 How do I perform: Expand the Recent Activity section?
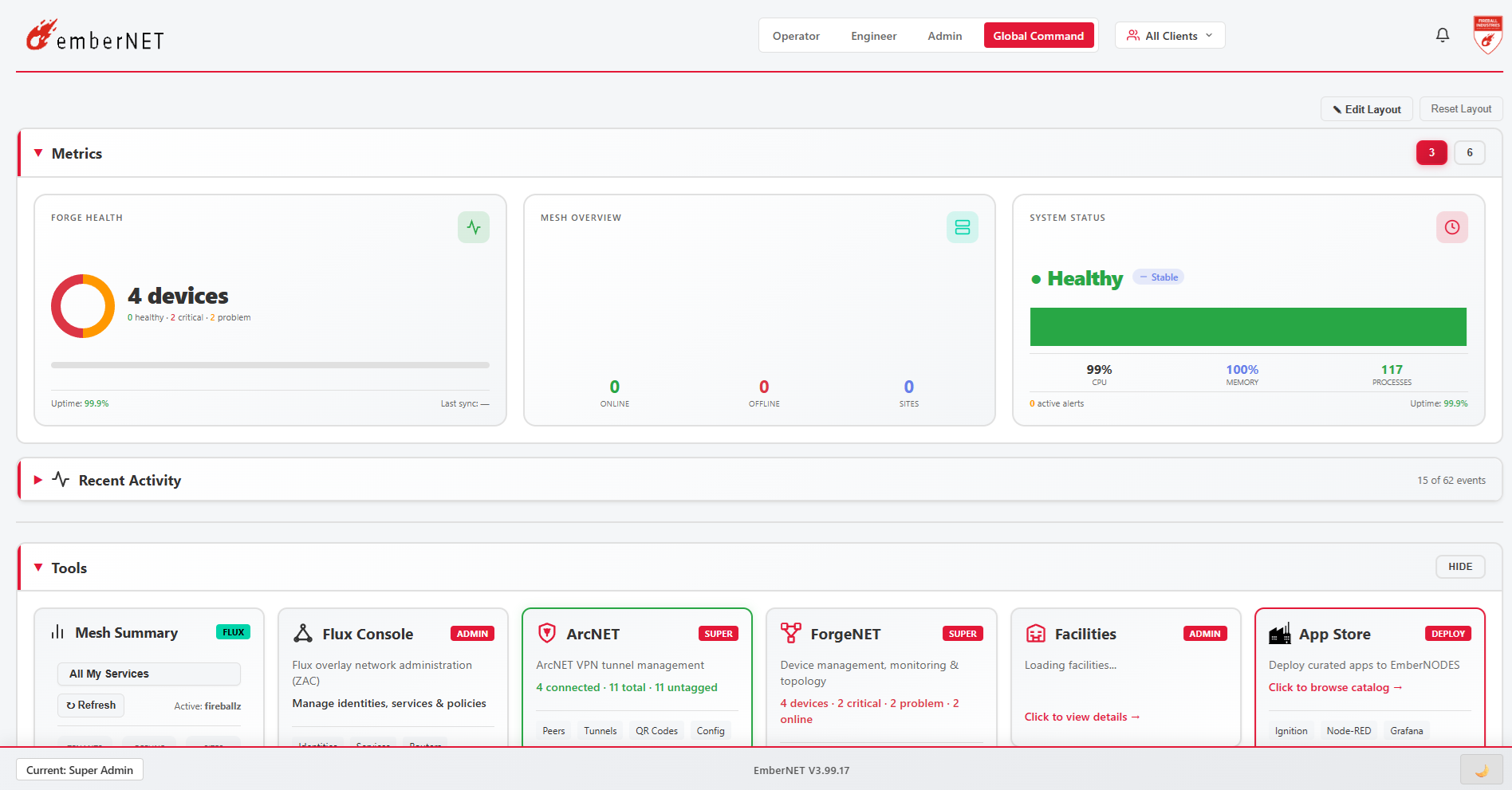tap(37, 479)
